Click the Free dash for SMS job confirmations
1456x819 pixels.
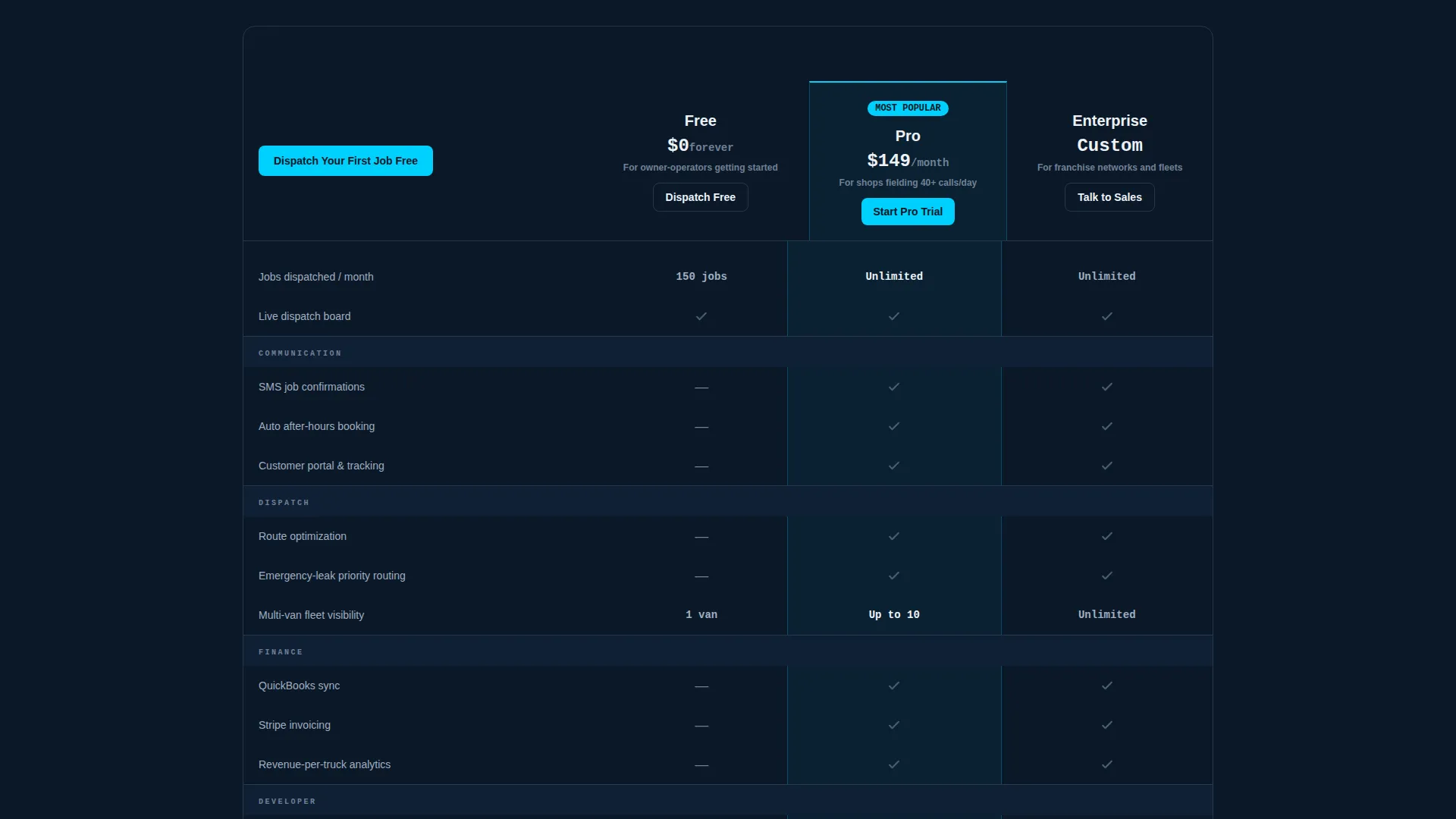(x=701, y=388)
